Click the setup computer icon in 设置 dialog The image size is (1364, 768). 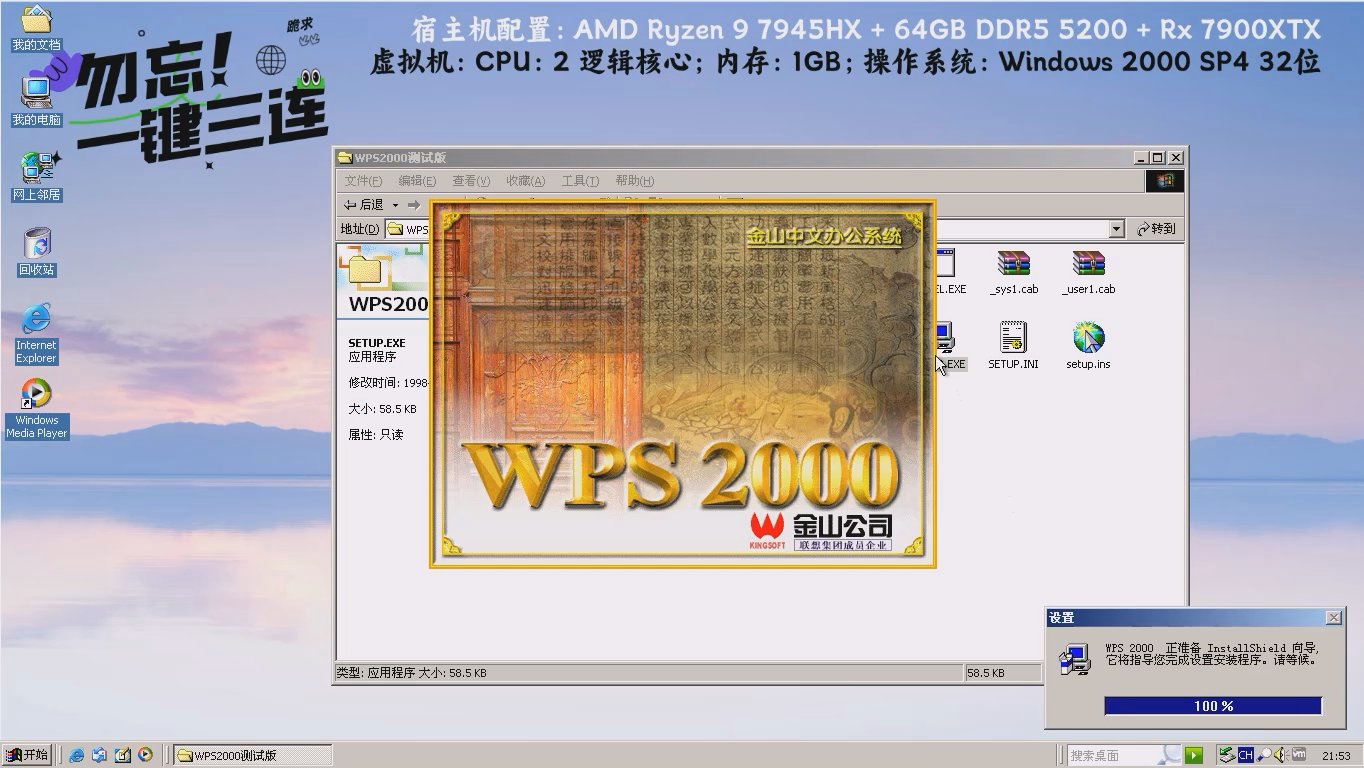(1075, 659)
